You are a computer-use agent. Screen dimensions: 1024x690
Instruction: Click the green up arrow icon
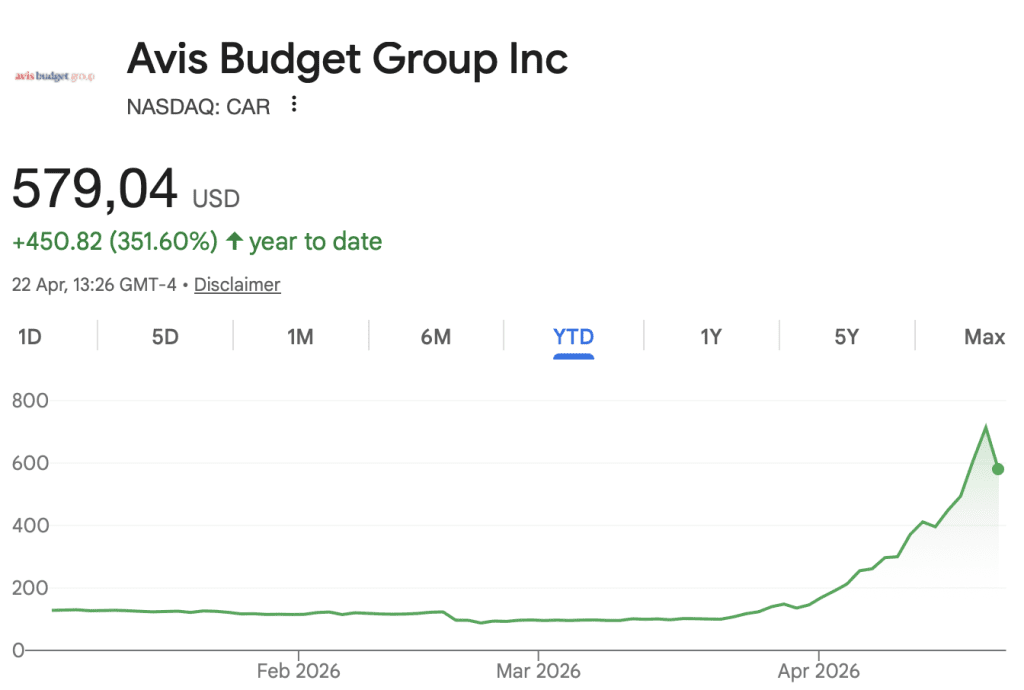pos(235,241)
